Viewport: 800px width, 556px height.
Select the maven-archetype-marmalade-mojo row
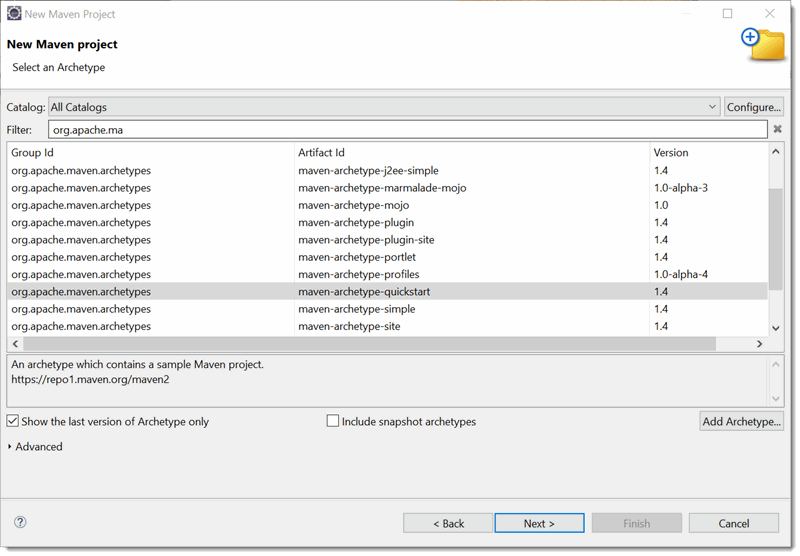[387, 188]
